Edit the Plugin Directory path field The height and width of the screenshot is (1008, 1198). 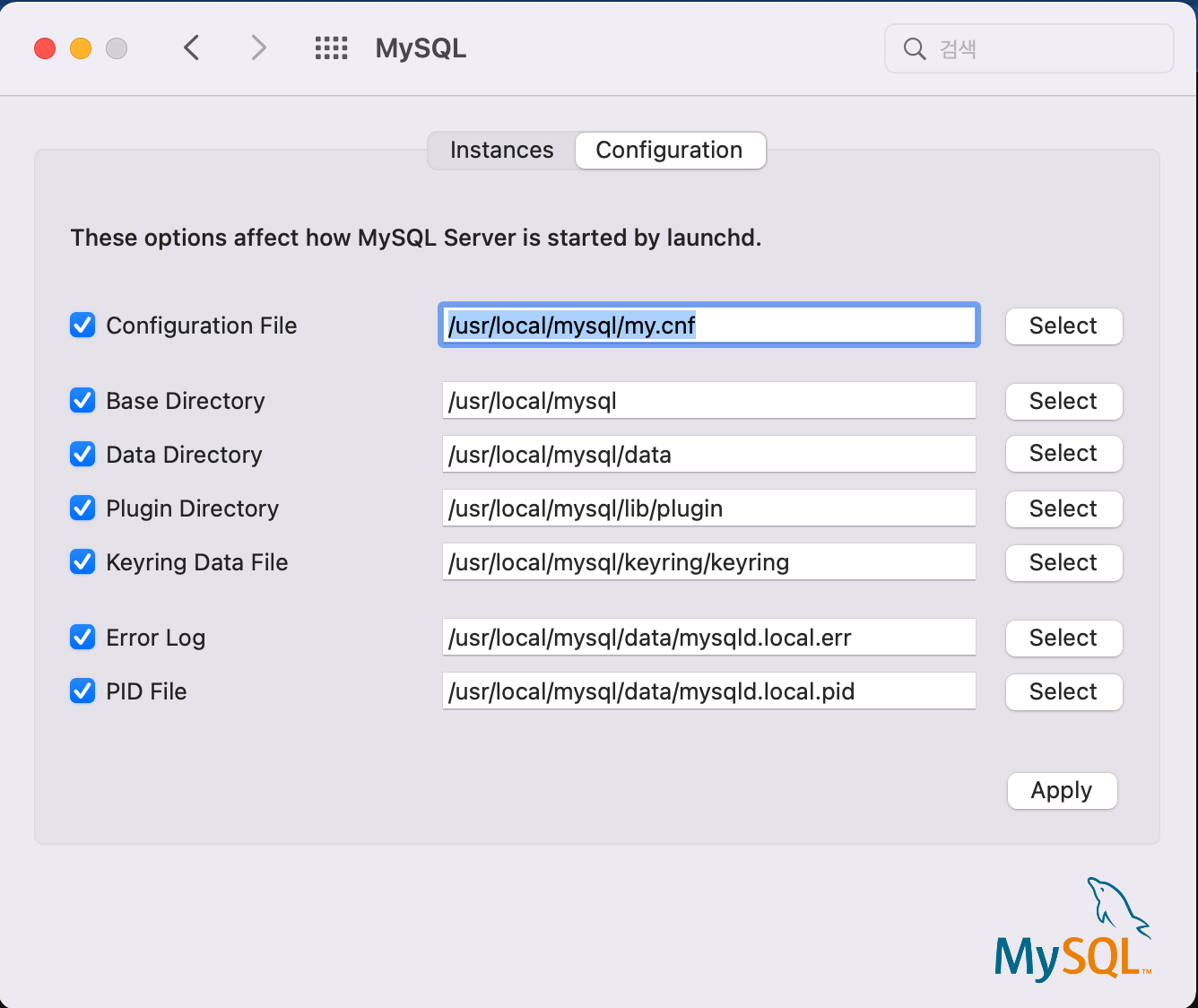pyautogui.click(x=708, y=508)
